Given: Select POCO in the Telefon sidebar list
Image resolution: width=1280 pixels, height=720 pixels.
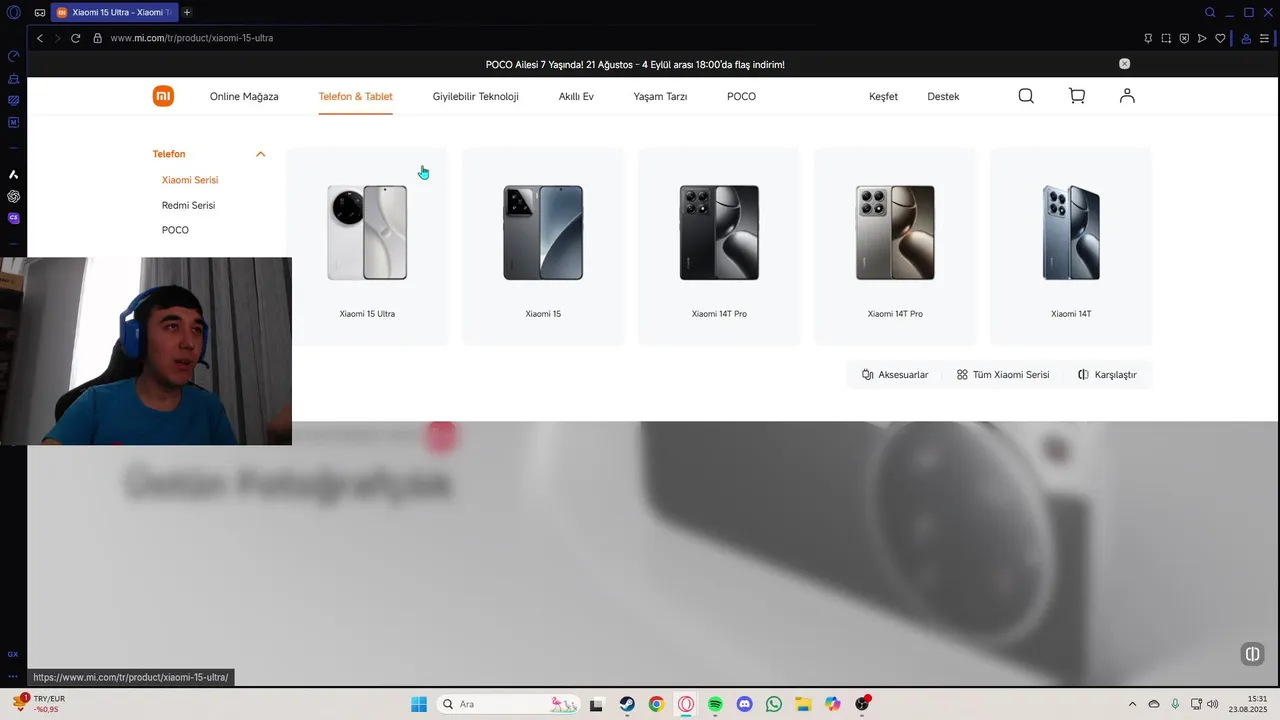Looking at the screenshot, I should pyautogui.click(x=175, y=230).
